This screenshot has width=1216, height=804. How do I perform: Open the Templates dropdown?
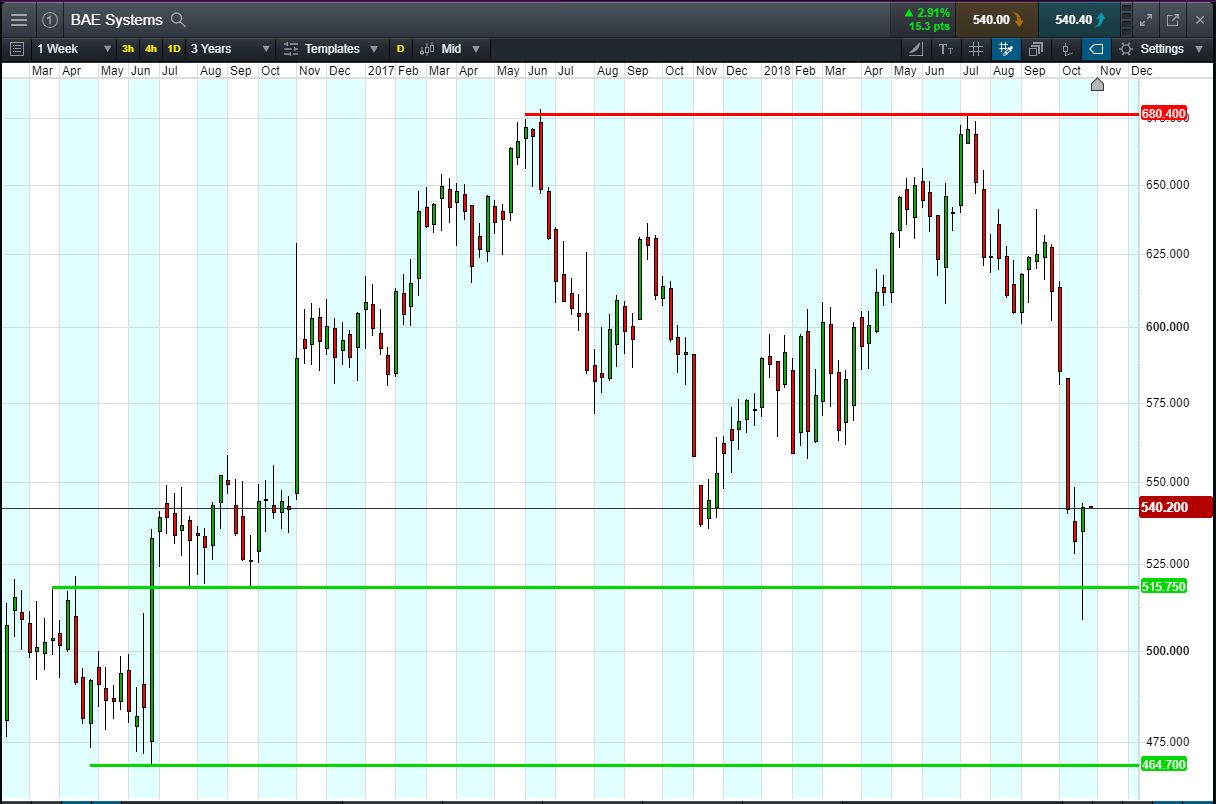[331, 48]
